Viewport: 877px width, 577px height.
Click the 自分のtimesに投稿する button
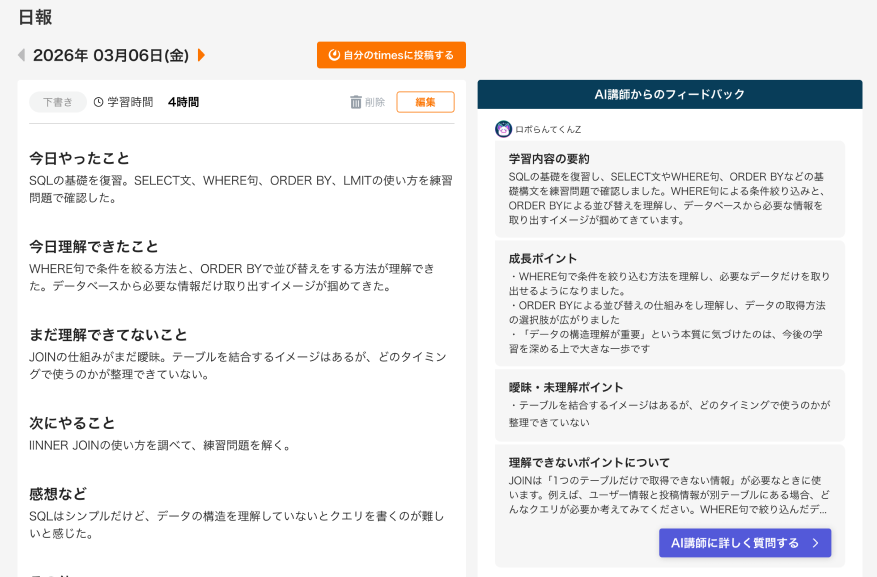pos(390,55)
